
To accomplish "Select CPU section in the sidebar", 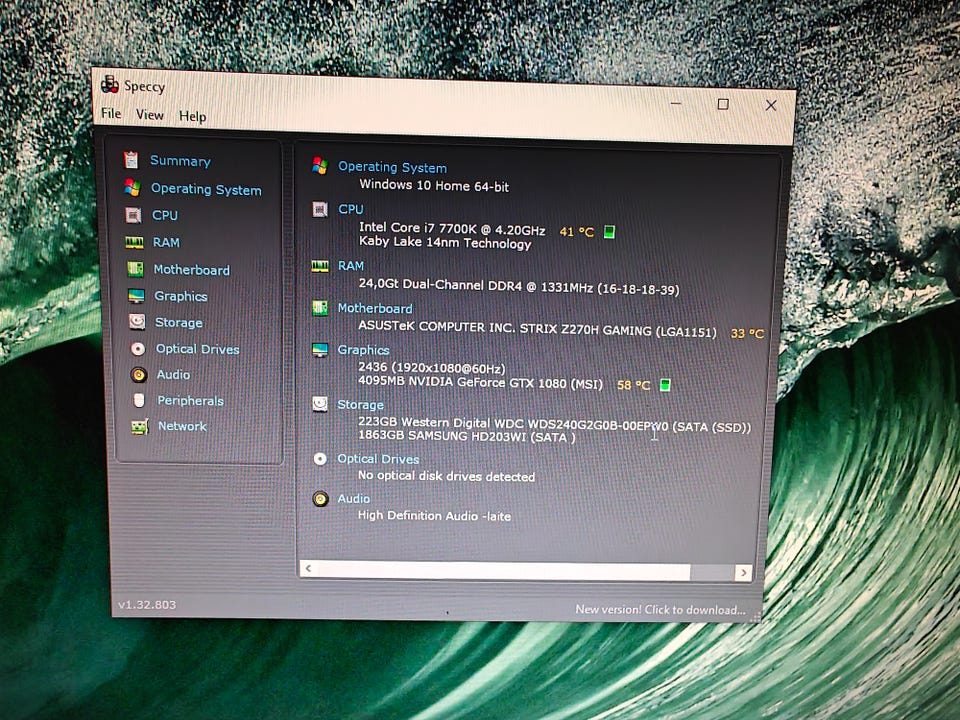I will (x=165, y=216).
